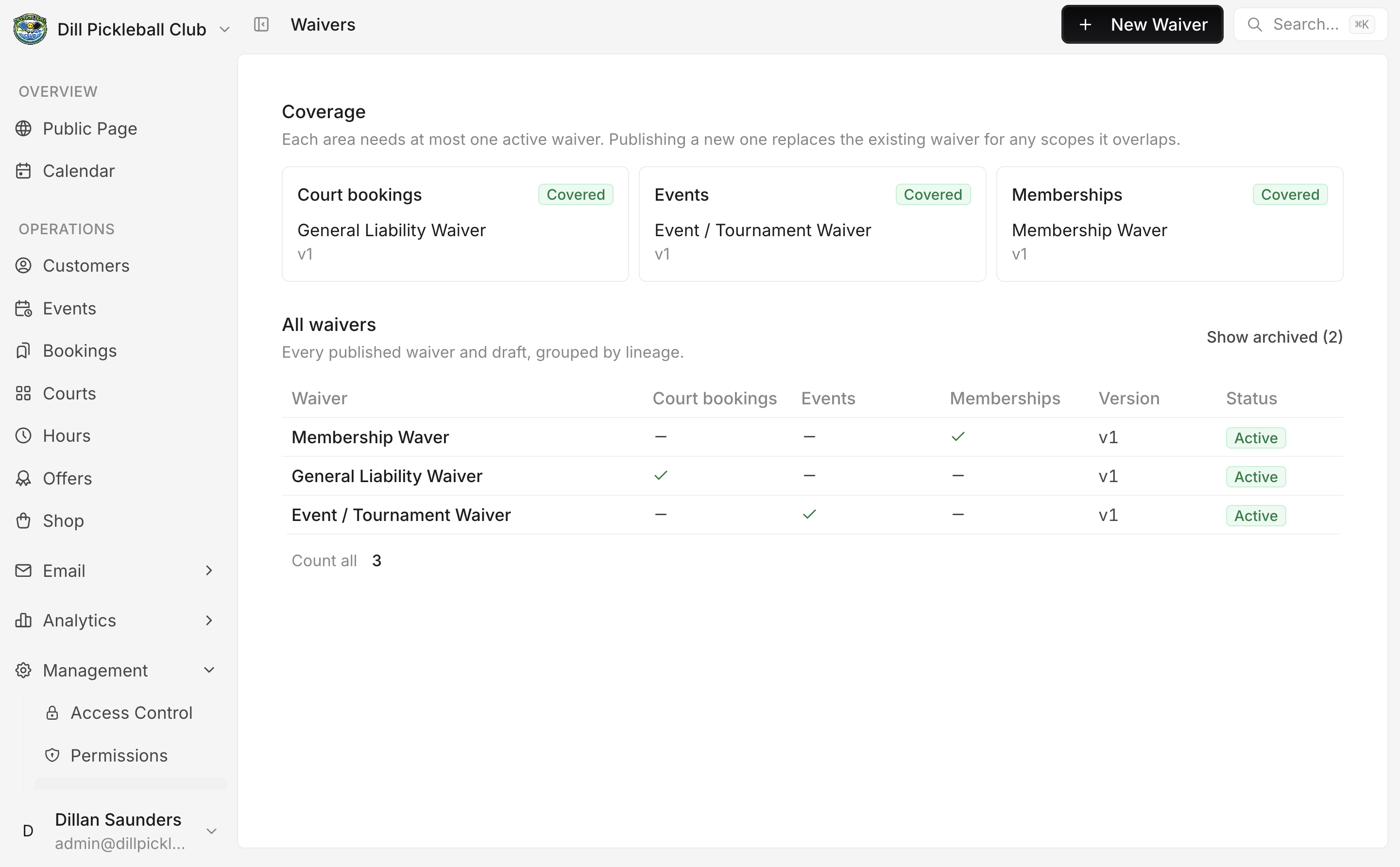1400x867 pixels.
Task: Click Covered badge on Events card
Action: (933, 194)
